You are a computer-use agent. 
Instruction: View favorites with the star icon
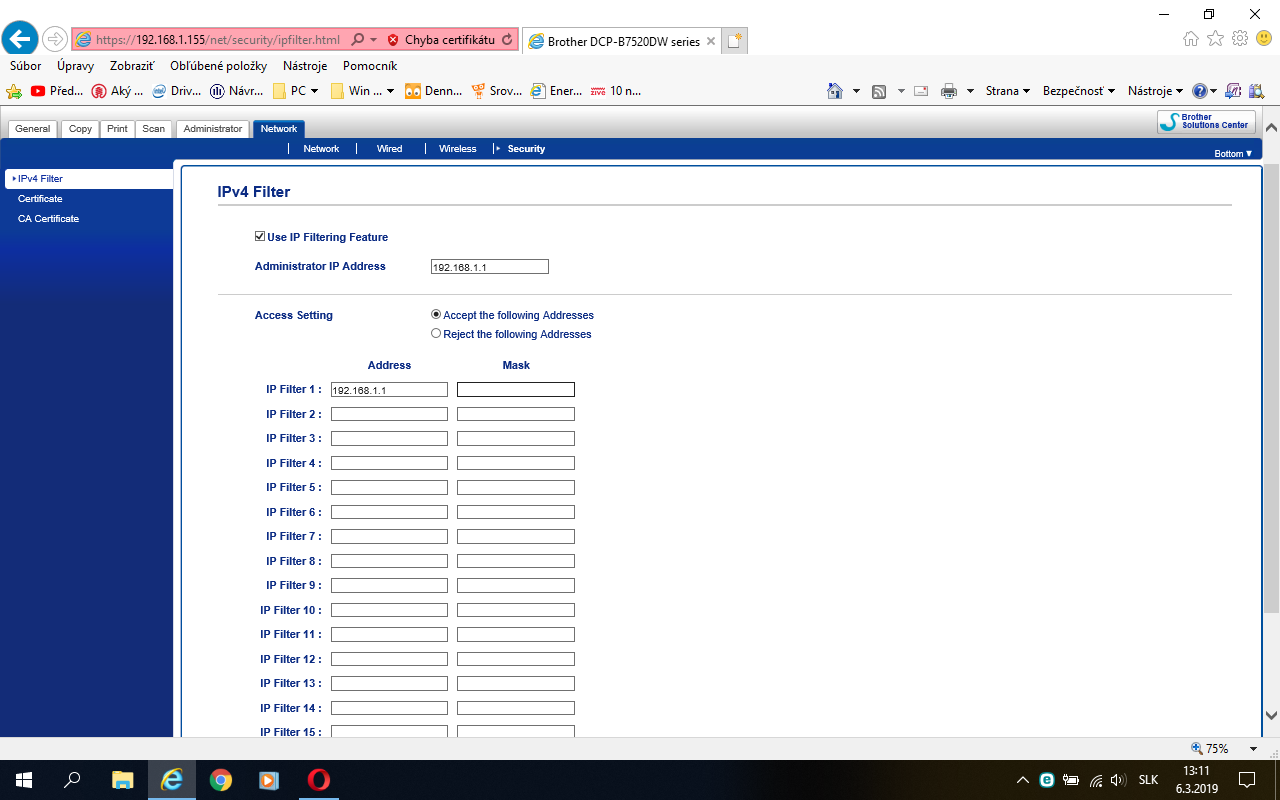(x=1215, y=38)
